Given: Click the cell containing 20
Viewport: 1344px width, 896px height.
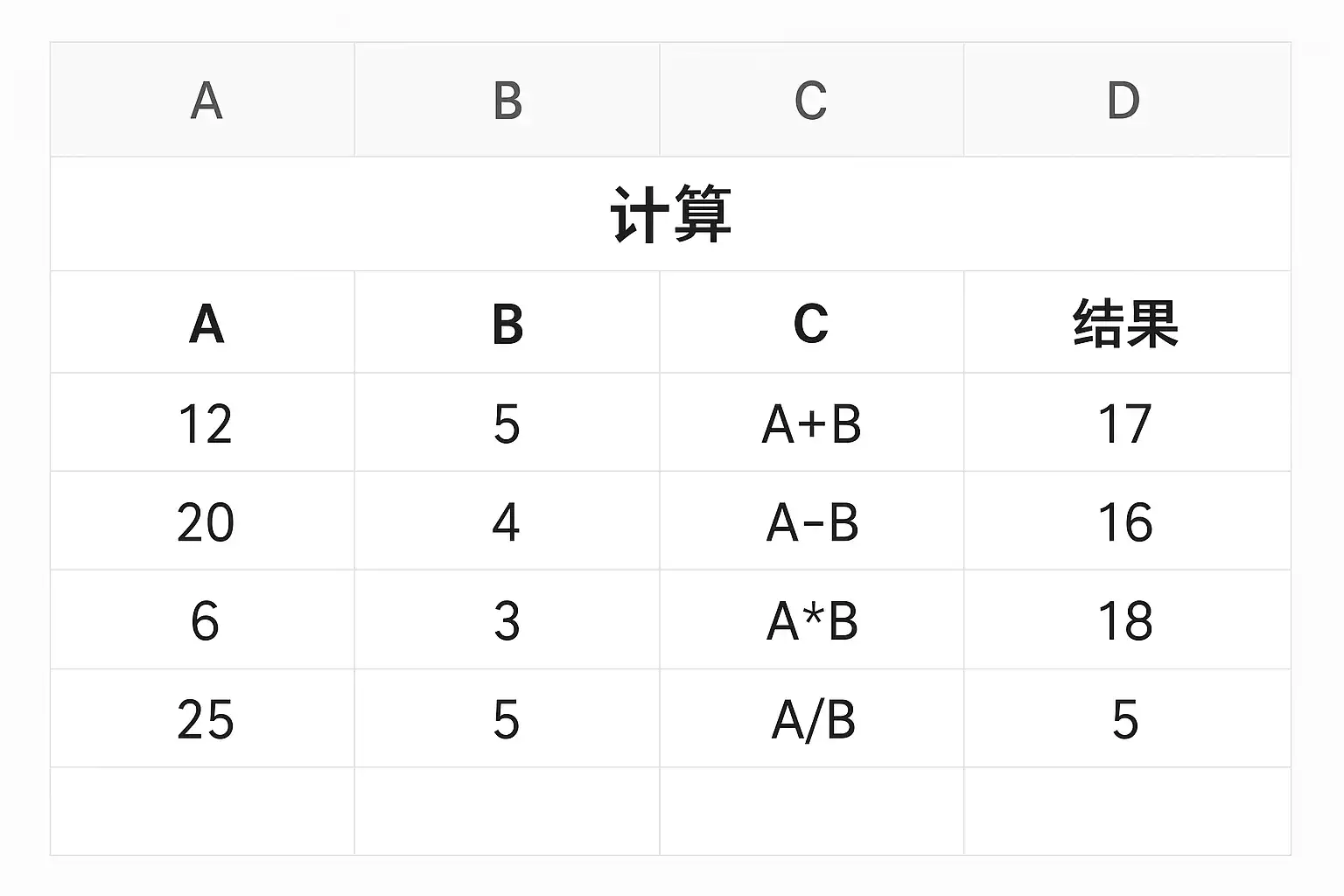Looking at the screenshot, I should (203, 521).
